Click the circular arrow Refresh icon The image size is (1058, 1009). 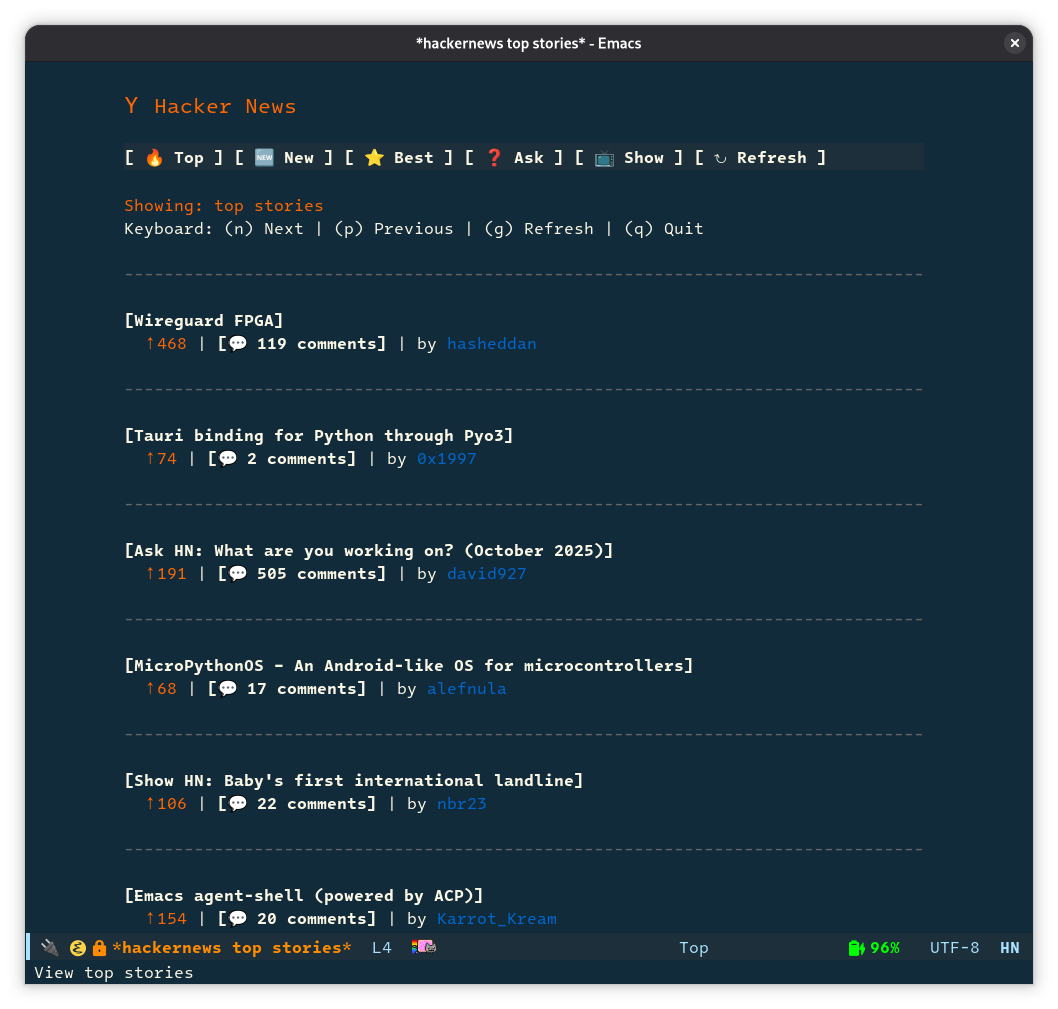pyautogui.click(x=720, y=157)
